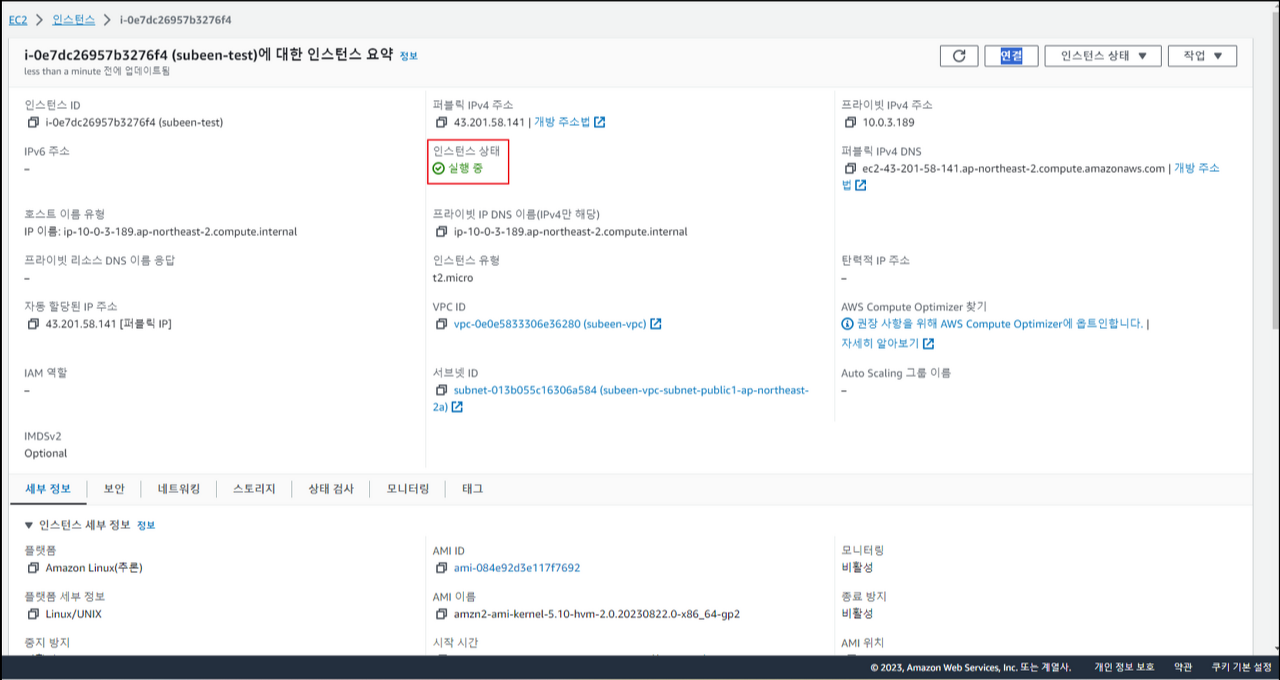
Task: Open the external link icon beside subnet ID
Action: (x=457, y=408)
